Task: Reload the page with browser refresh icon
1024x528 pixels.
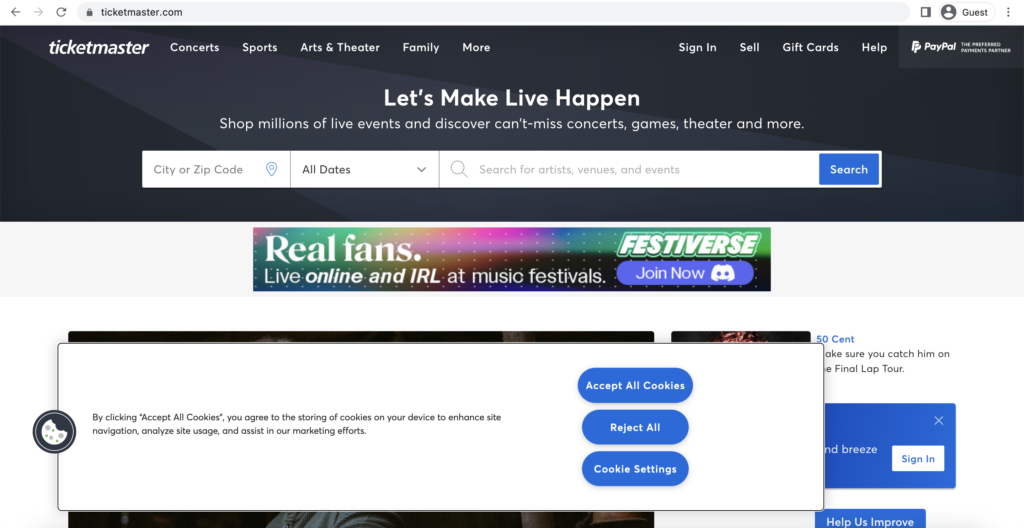Action: coord(62,12)
